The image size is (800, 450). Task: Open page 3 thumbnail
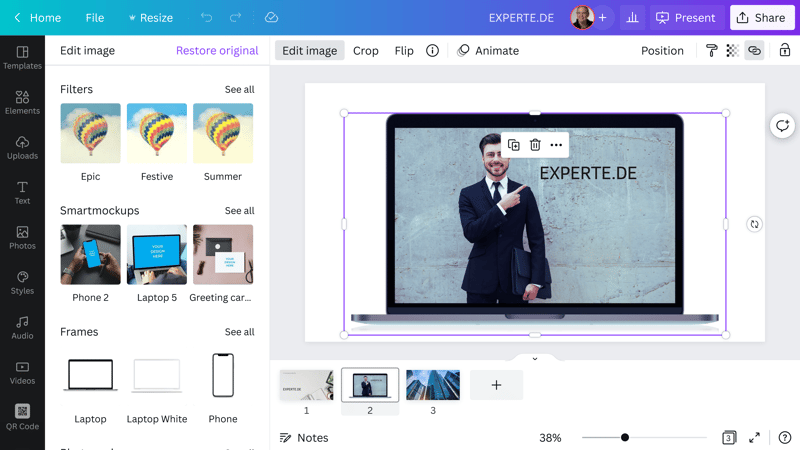tap(433, 385)
